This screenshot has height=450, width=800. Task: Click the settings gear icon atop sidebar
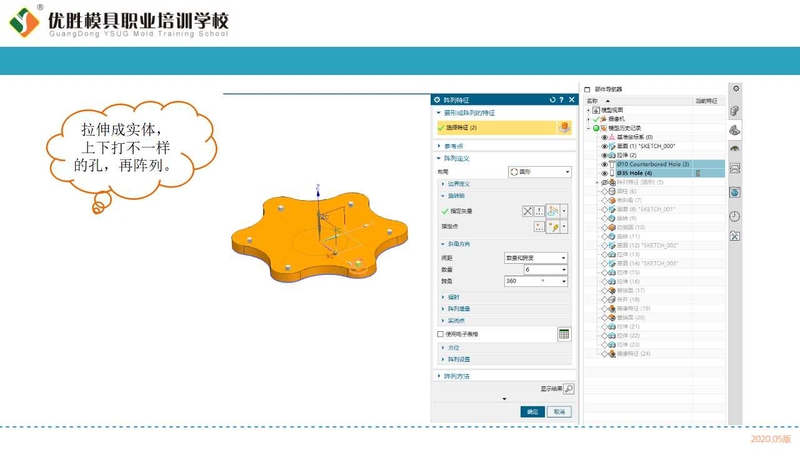[x=736, y=89]
